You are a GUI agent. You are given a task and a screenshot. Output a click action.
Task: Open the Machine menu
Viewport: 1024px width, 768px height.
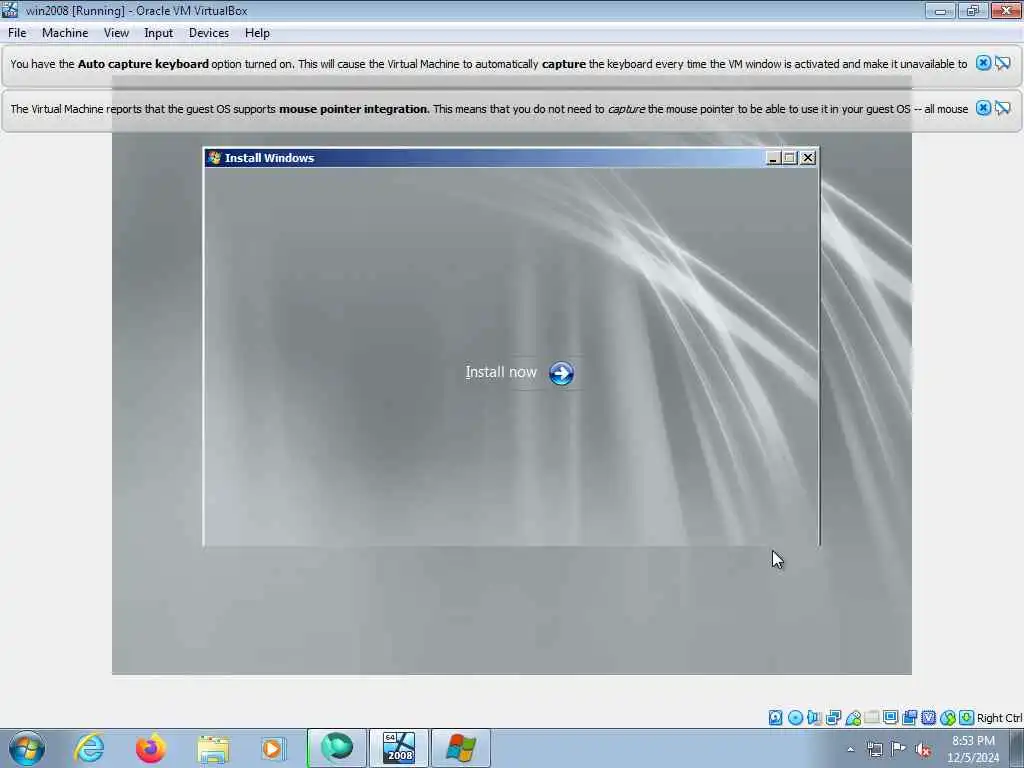click(x=65, y=33)
